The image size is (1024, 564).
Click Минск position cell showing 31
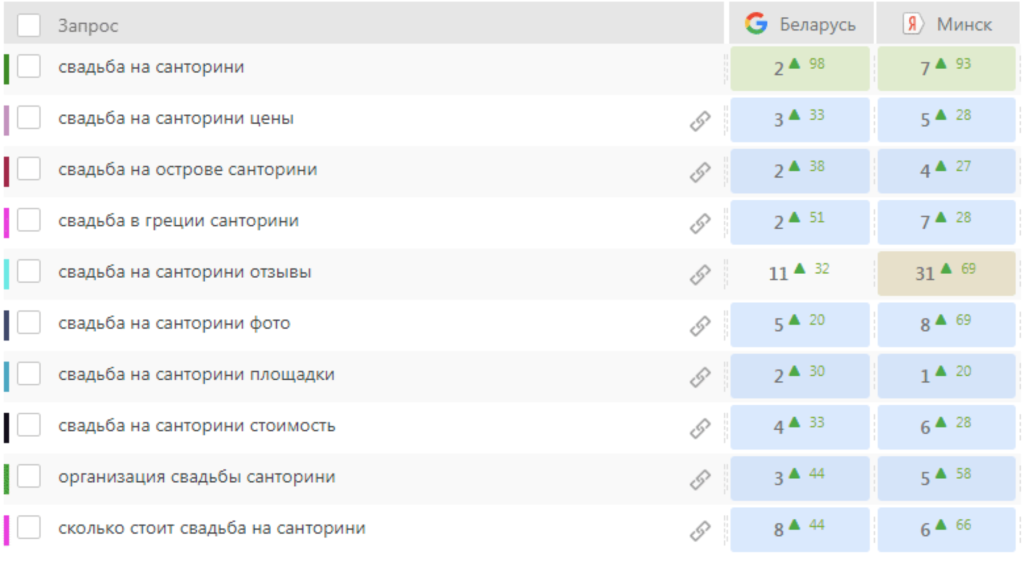946,273
